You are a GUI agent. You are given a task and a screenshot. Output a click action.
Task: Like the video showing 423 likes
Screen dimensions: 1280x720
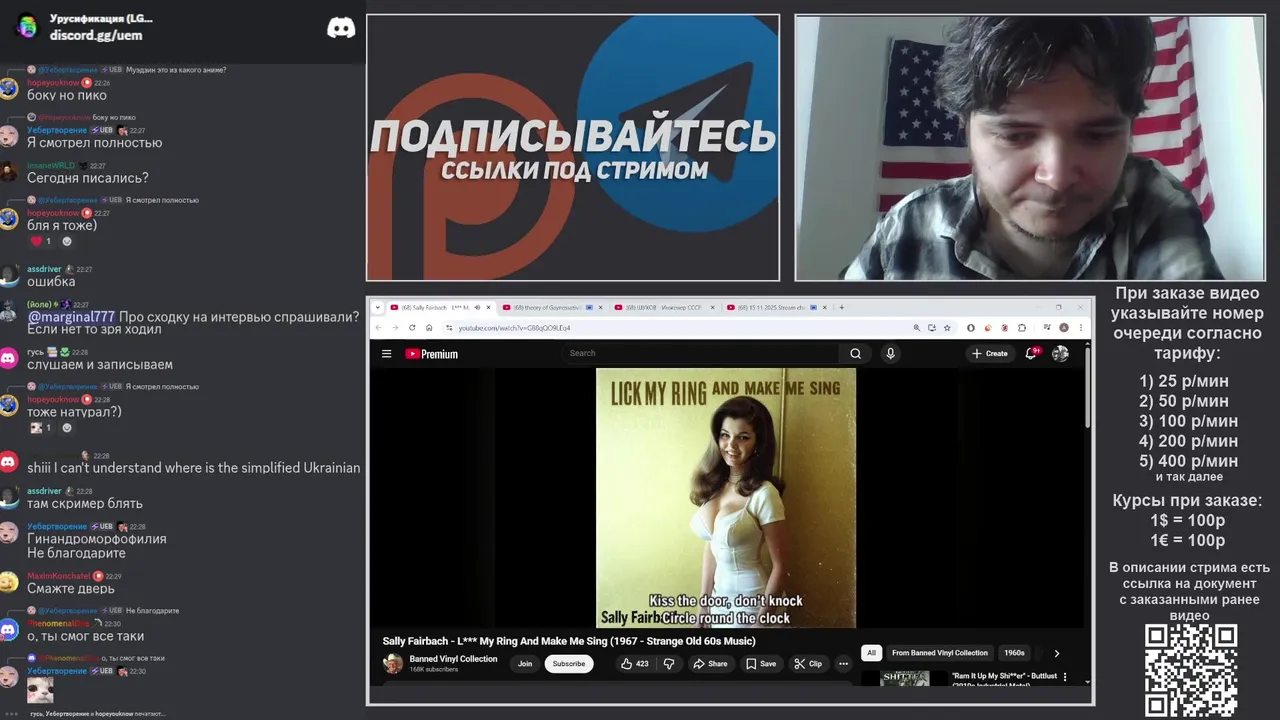(x=634, y=663)
